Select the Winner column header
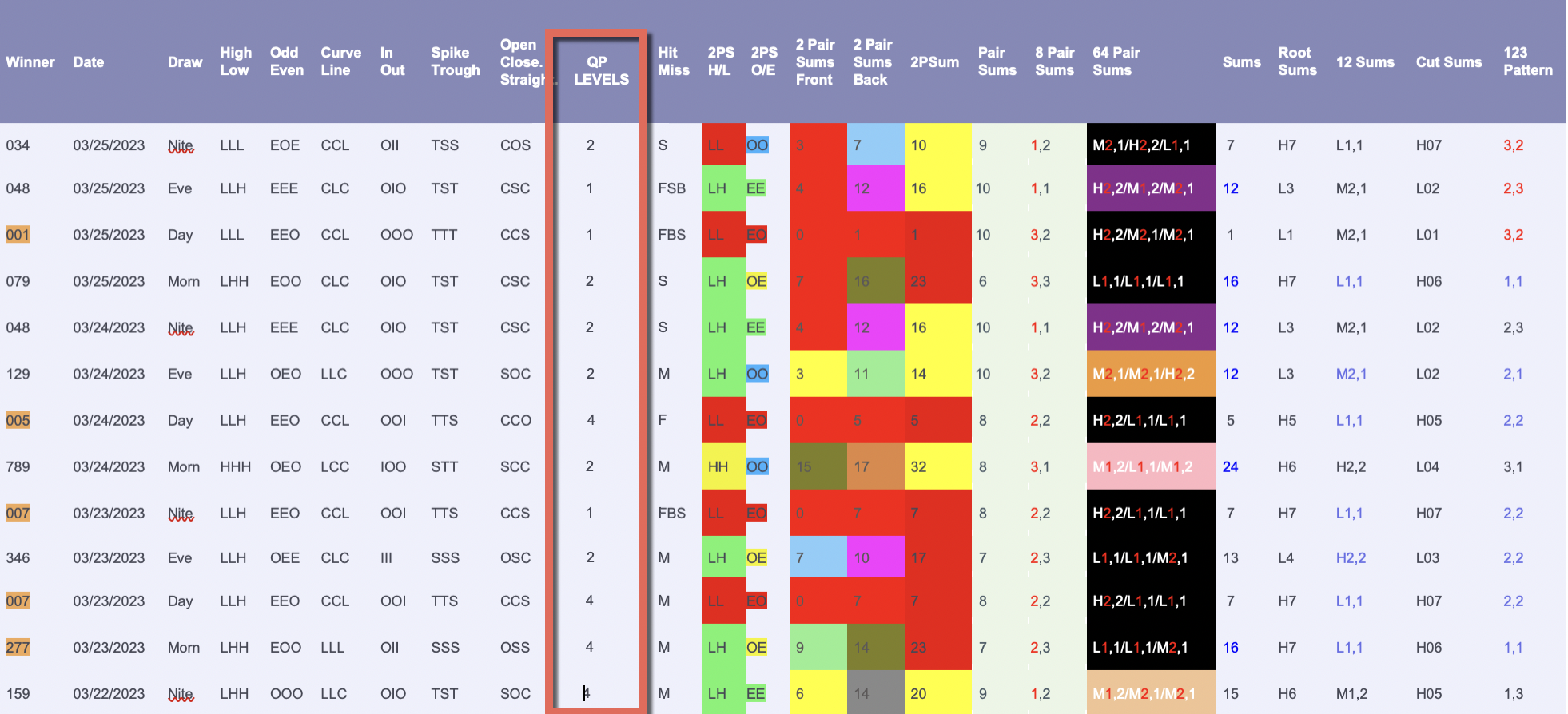 pyautogui.click(x=30, y=62)
